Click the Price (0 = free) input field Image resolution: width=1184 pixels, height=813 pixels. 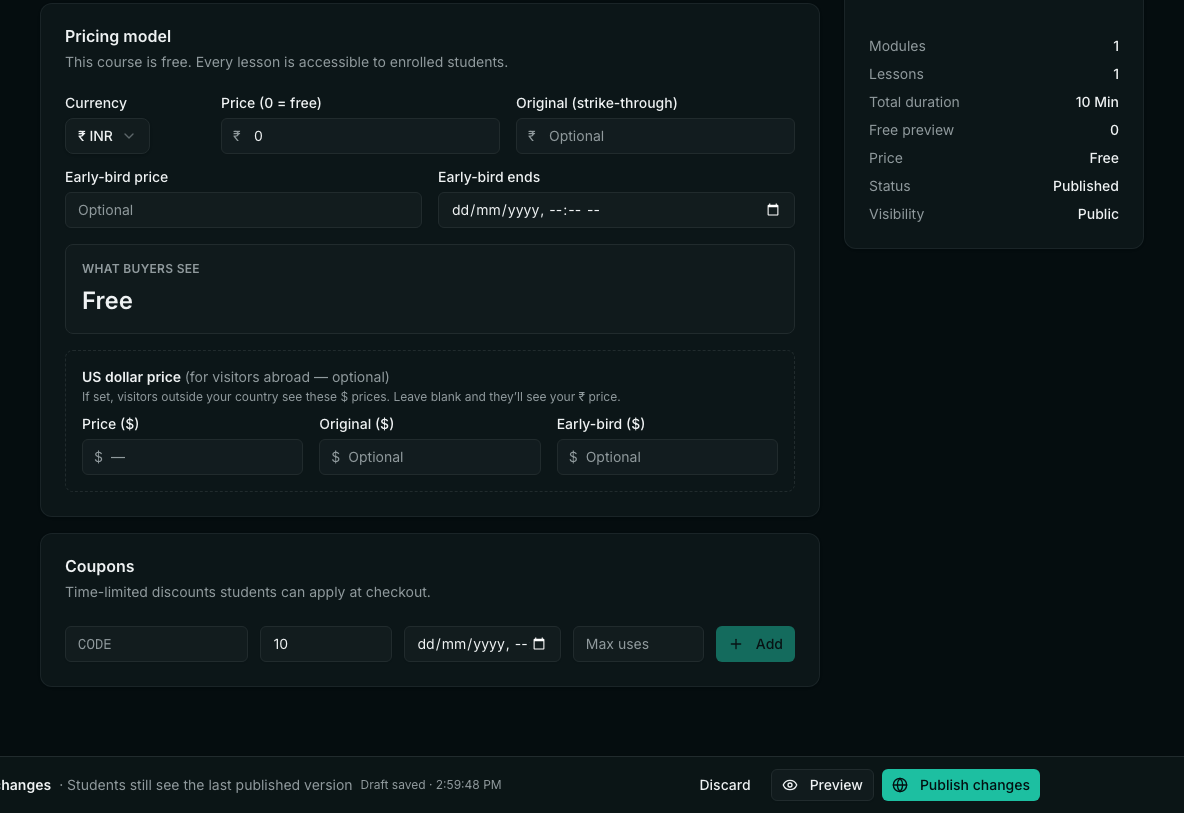coord(360,136)
